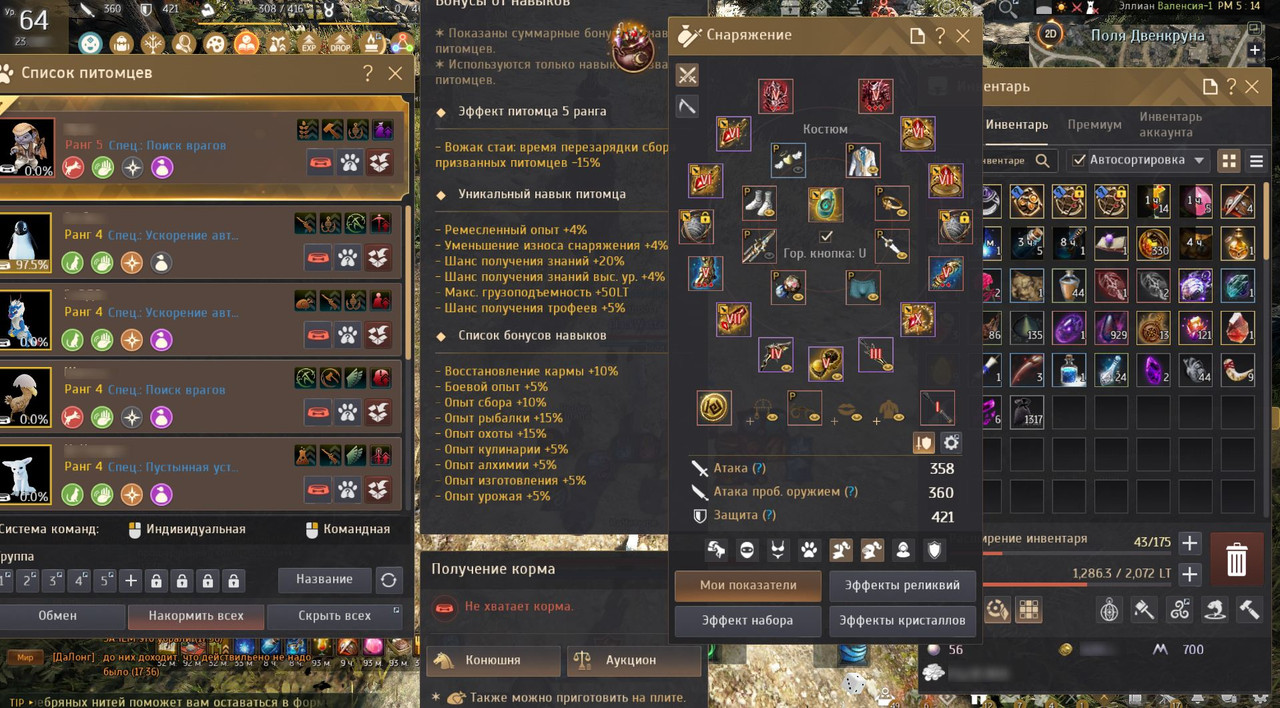Click the refresh icon next to Название
This screenshot has width=1280, height=708.
(388, 579)
